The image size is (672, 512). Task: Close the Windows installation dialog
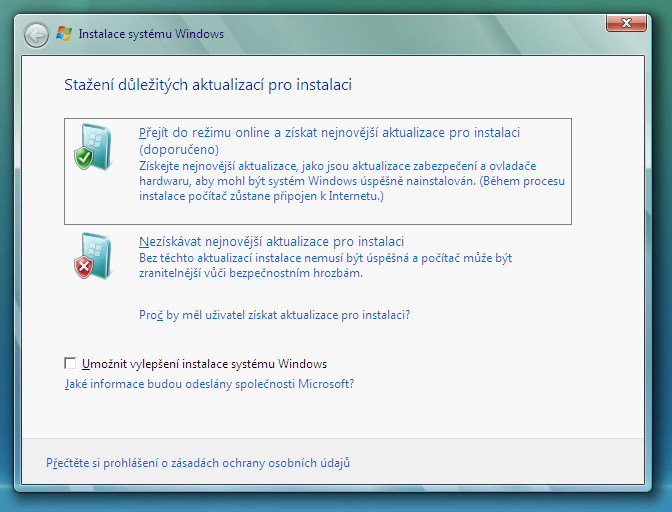click(626, 23)
